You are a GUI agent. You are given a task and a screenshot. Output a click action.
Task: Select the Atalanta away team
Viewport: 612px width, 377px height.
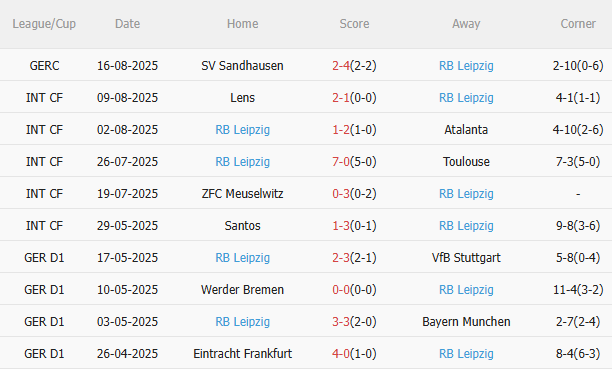466,130
